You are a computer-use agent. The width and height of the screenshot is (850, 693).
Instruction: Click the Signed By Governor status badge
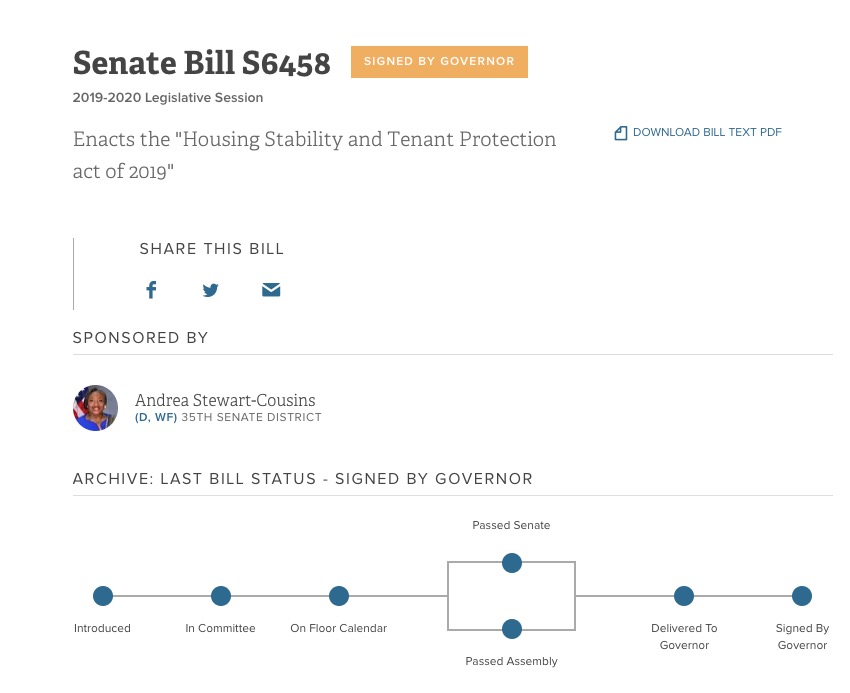(439, 62)
